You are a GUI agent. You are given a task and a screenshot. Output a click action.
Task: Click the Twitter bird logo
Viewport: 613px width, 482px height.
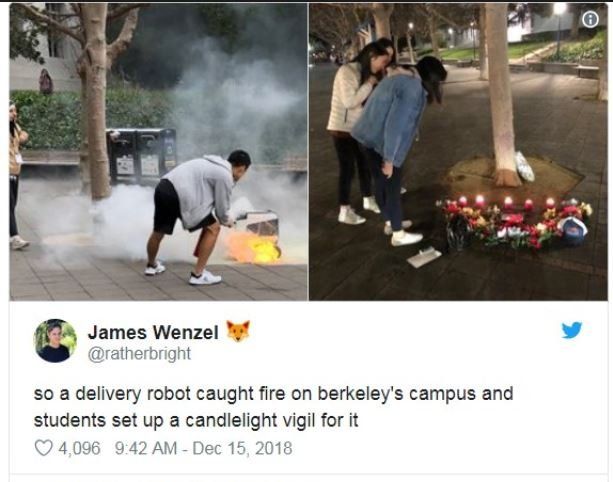point(572,330)
